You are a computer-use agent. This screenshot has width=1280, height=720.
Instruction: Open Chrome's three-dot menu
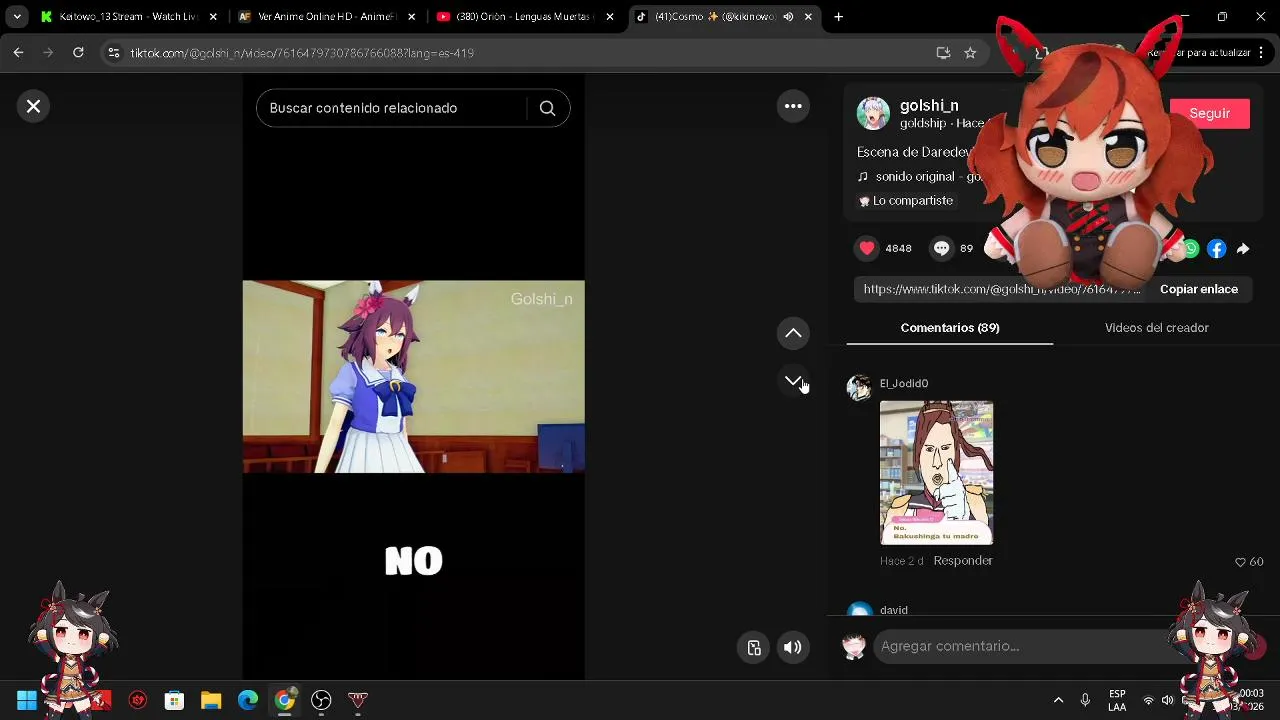pyautogui.click(x=1263, y=53)
